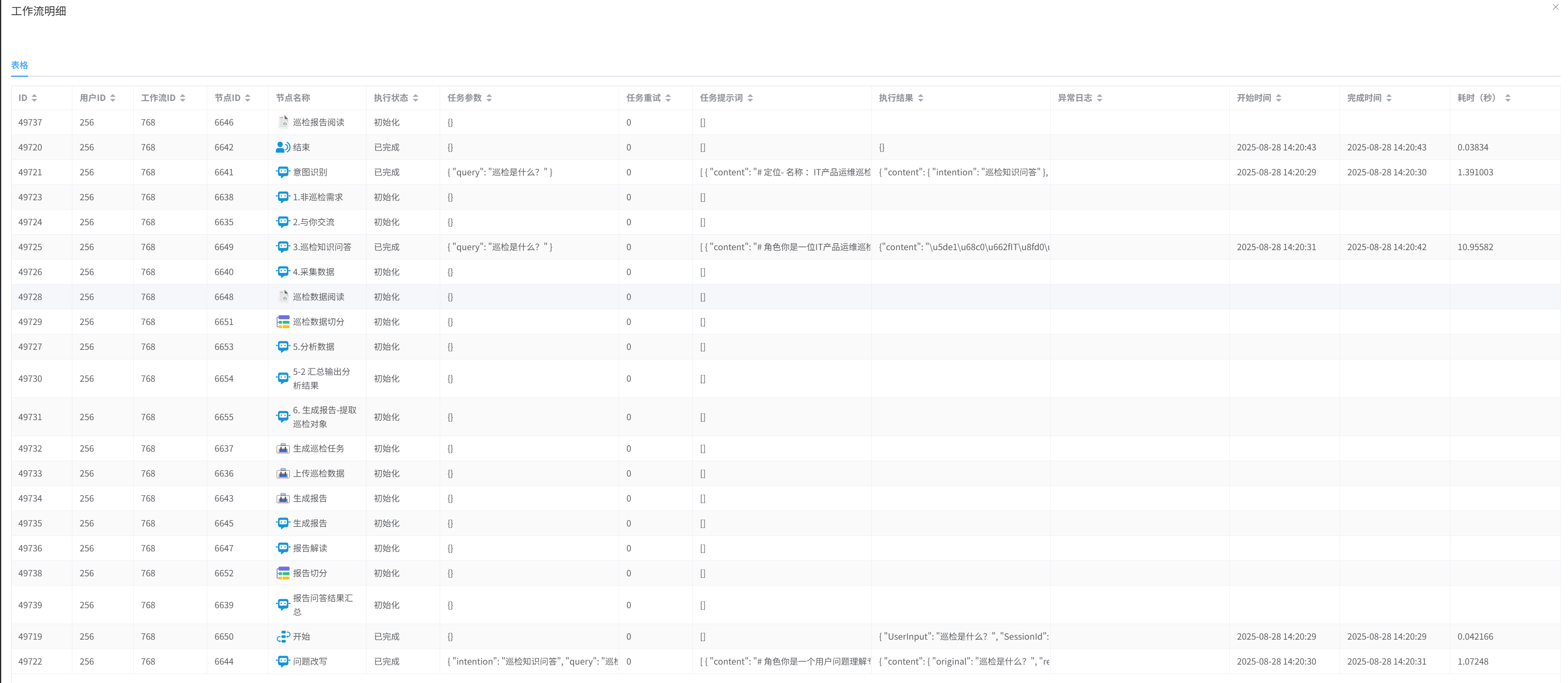Click the split icon beside 报告切分
The image size is (1568, 683).
tap(283, 573)
